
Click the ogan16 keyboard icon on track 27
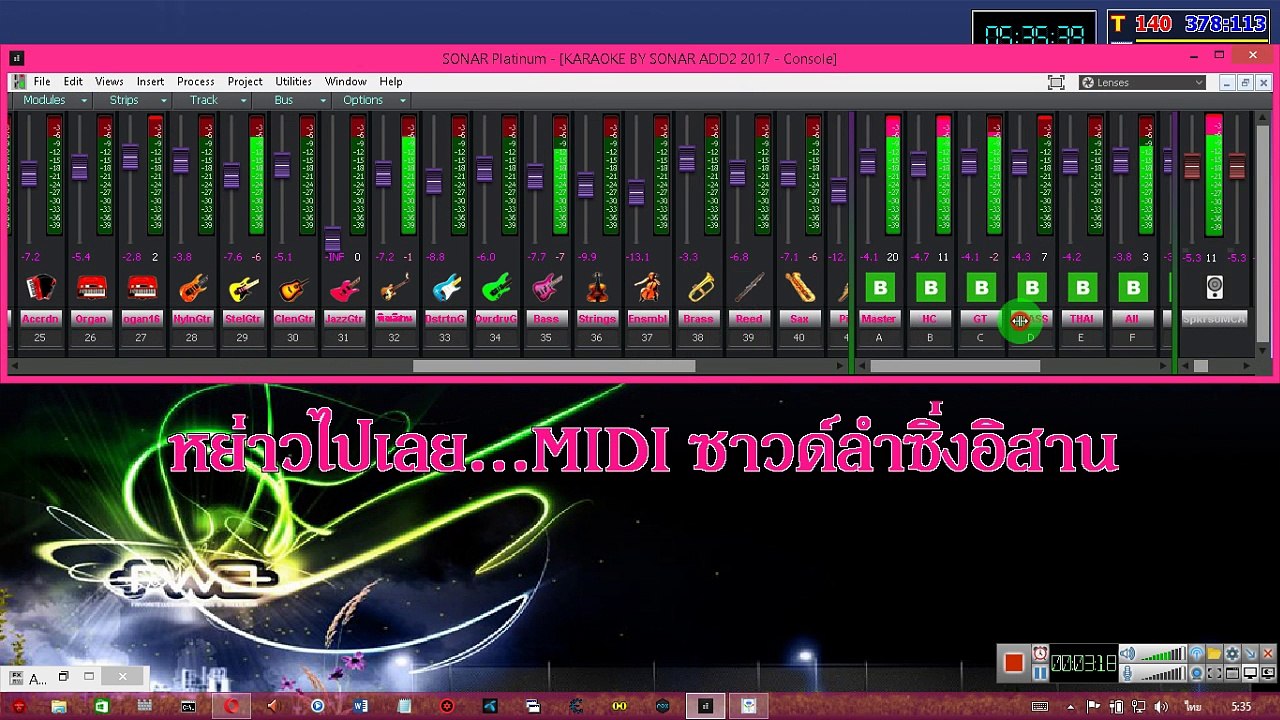coord(141,288)
